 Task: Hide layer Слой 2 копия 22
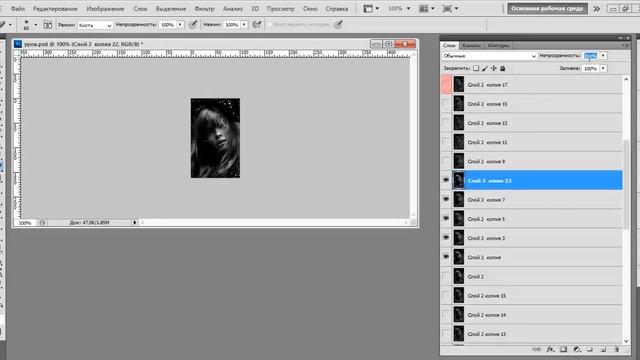[446, 180]
